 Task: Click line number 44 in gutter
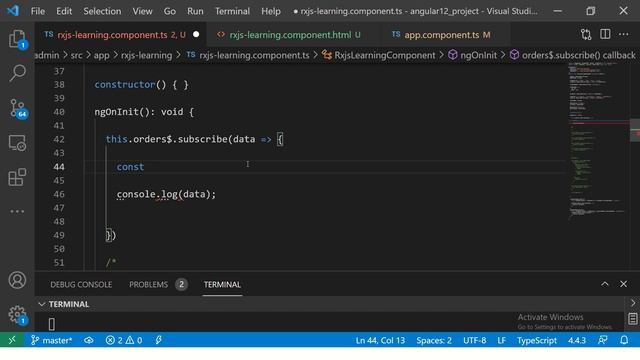click(59, 167)
